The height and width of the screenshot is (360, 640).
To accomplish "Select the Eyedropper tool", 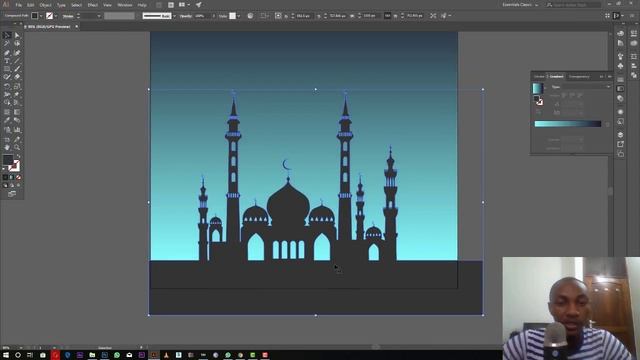I will [x=7, y=120].
